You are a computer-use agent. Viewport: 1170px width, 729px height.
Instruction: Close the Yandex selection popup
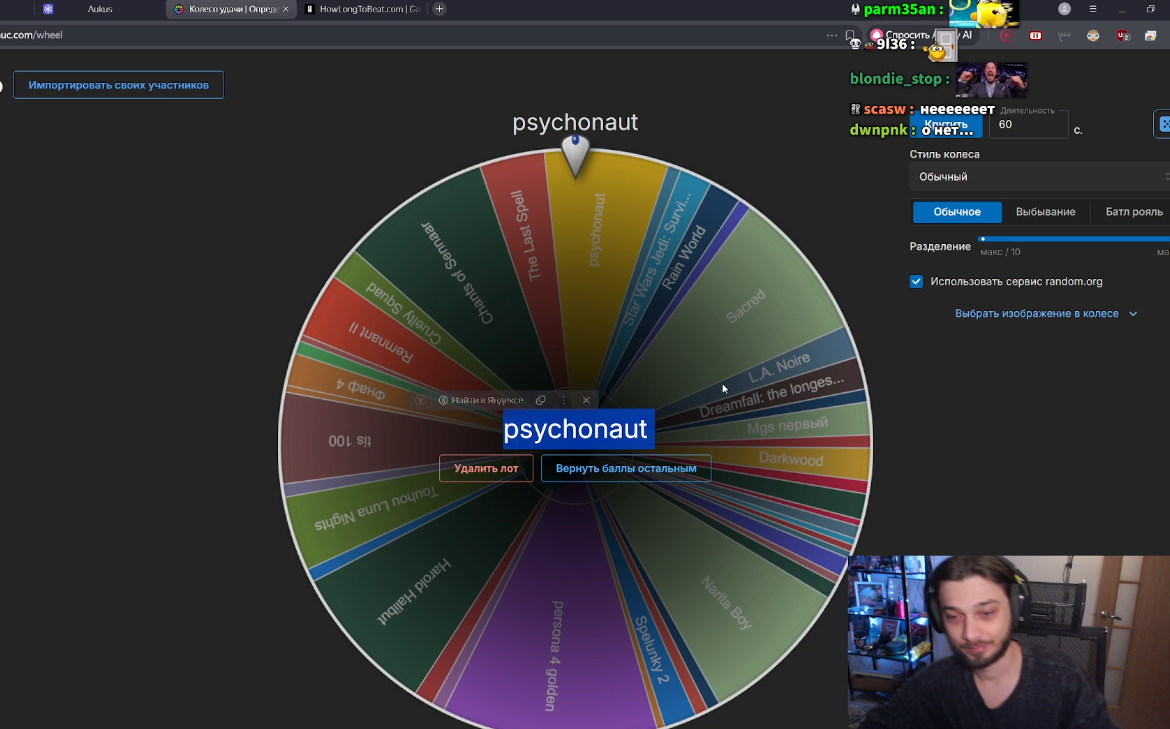[x=586, y=400]
